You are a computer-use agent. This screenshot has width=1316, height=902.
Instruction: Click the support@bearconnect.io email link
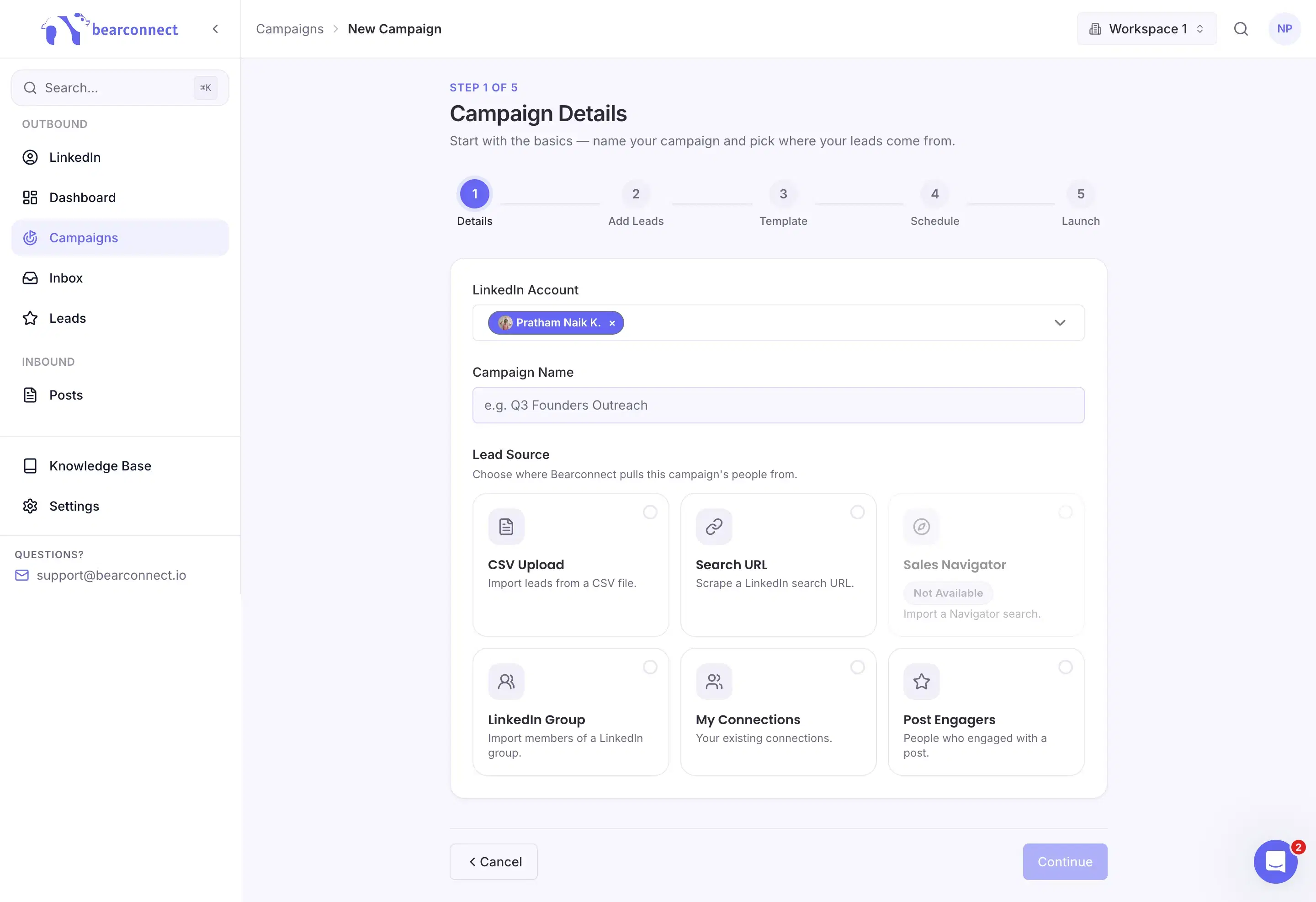coord(111,575)
